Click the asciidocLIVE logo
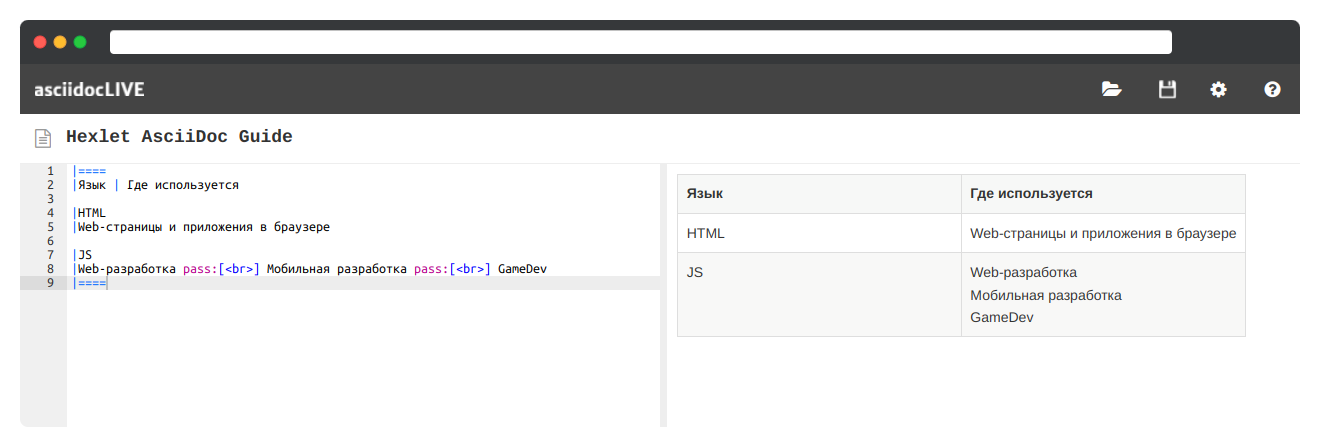 (x=89, y=89)
